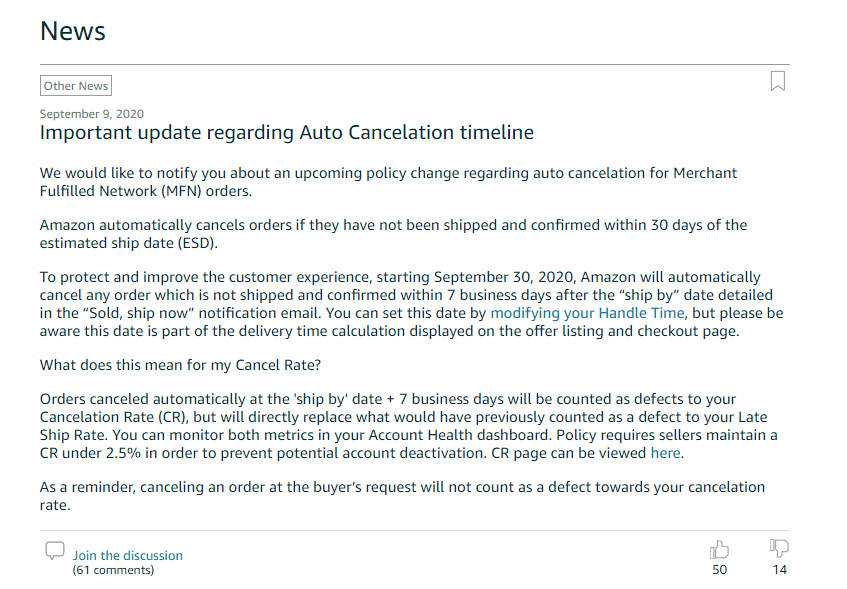Open the CR page 'here' link
847x589 pixels.
pyautogui.click(x=666, y=453)
